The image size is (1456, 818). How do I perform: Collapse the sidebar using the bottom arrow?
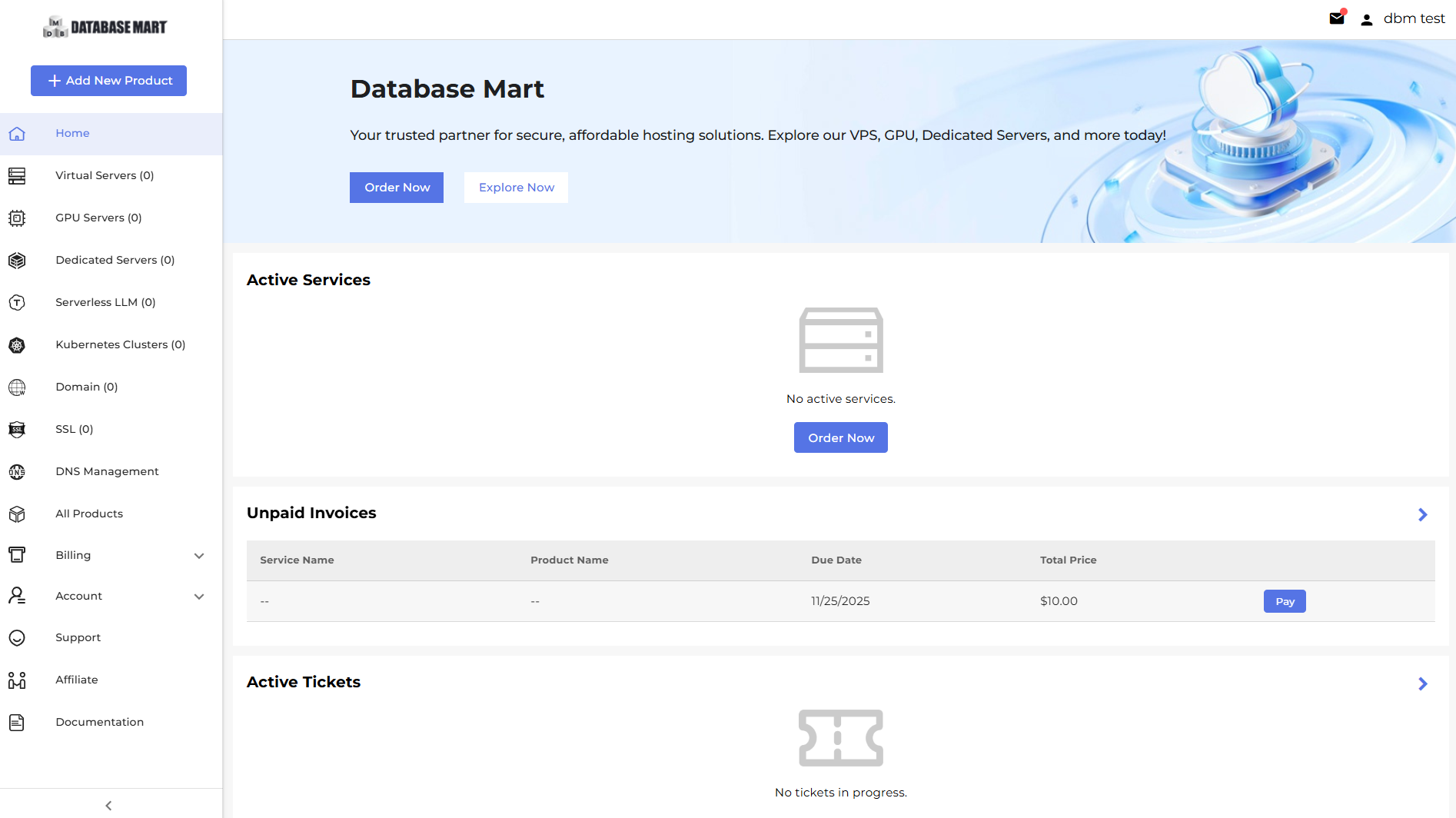(x=108, y=806)
